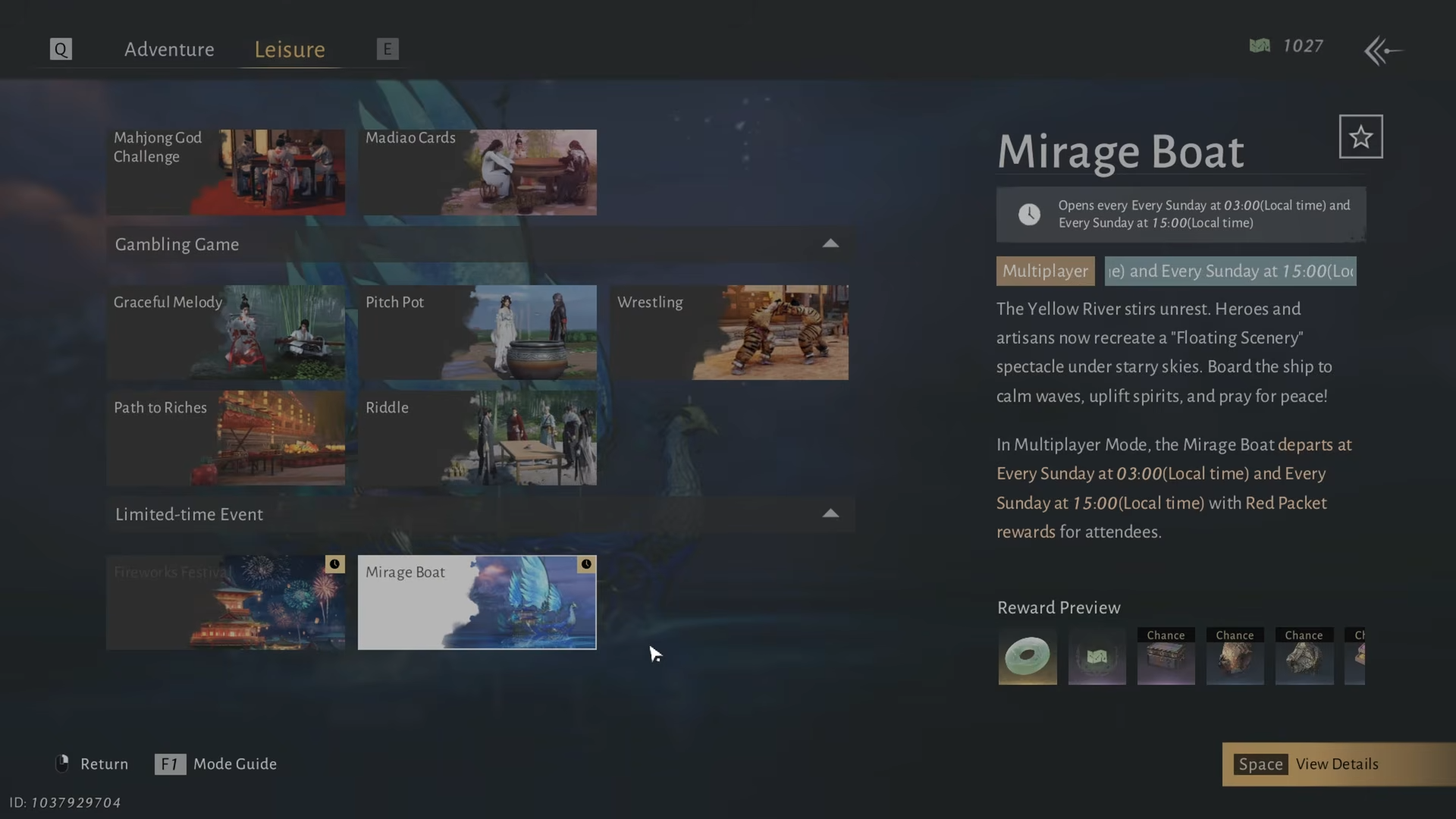Click the back arrow icon
This screenshot has height=819, width=1456.
coord(1383,51)
